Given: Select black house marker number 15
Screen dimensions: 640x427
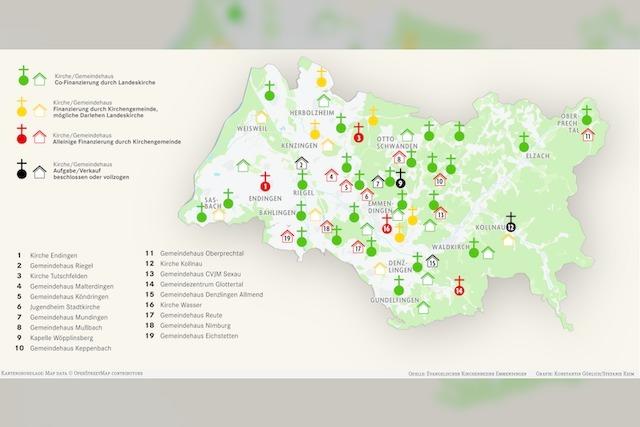Looking at the screenshot, I should click(x=432, y=260).
